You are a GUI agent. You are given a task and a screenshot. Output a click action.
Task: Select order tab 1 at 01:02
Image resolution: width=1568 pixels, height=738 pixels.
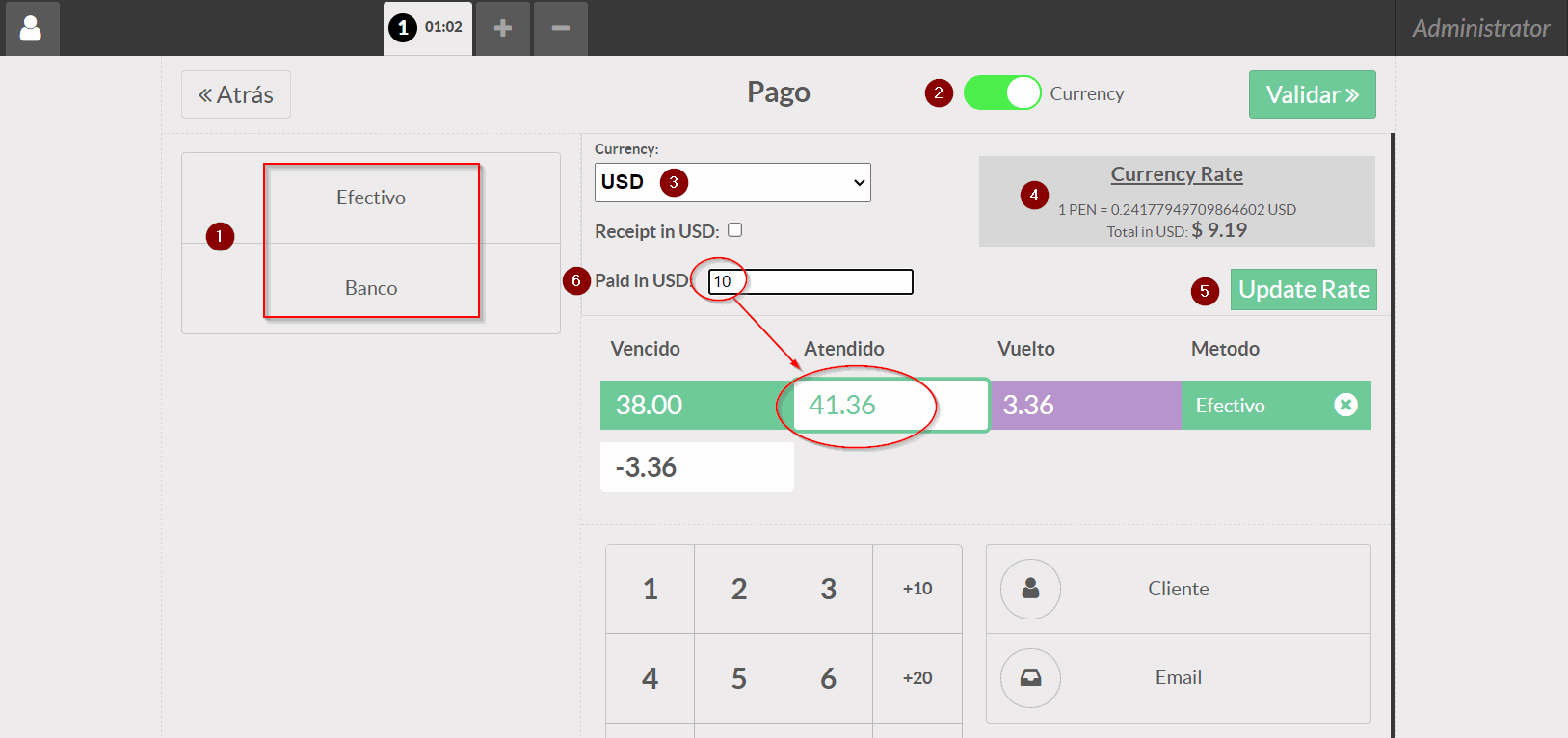[x=427, y=28]
